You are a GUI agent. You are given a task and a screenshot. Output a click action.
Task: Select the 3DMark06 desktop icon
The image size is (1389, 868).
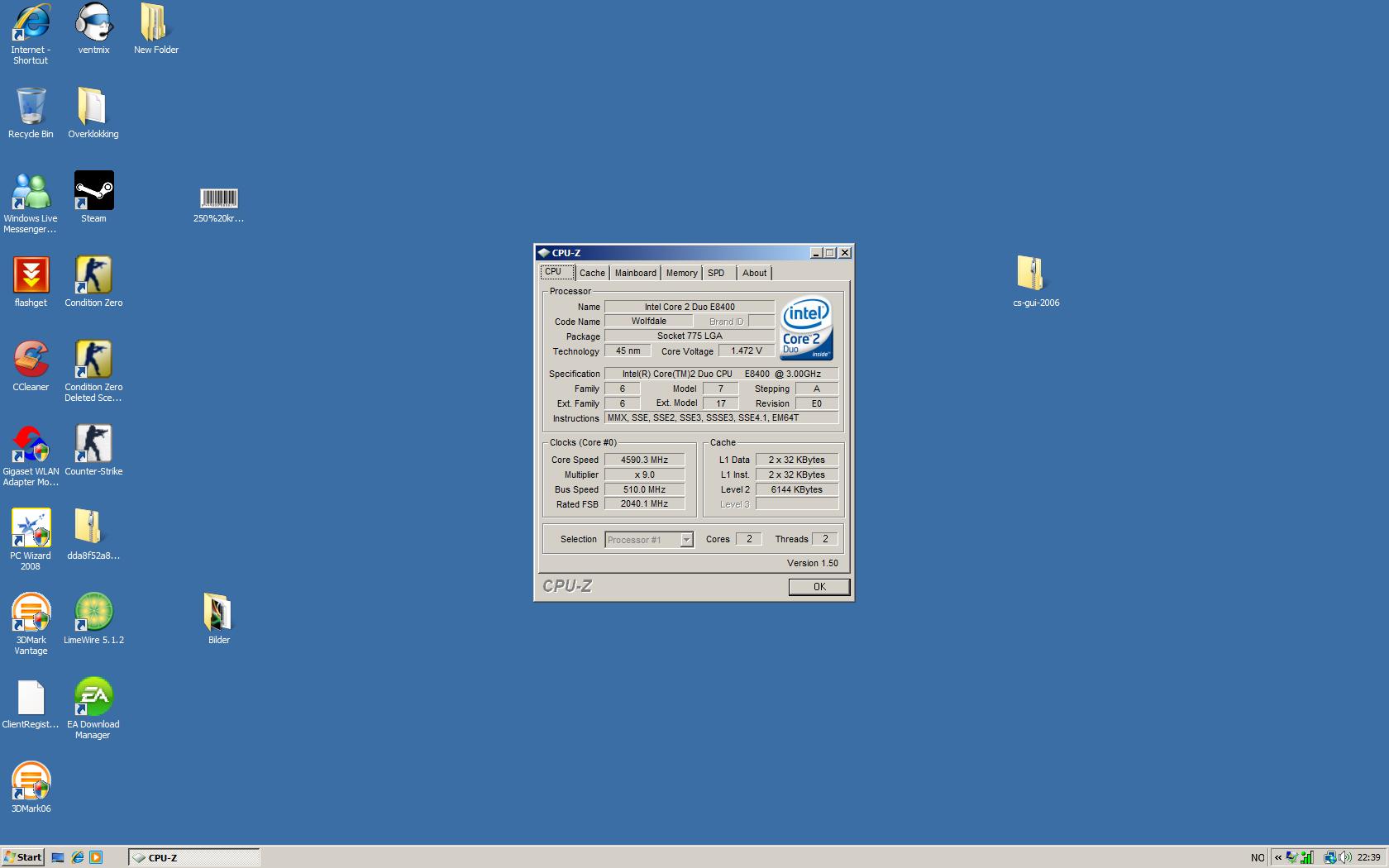pyautogui.click(x=31, y=787)
